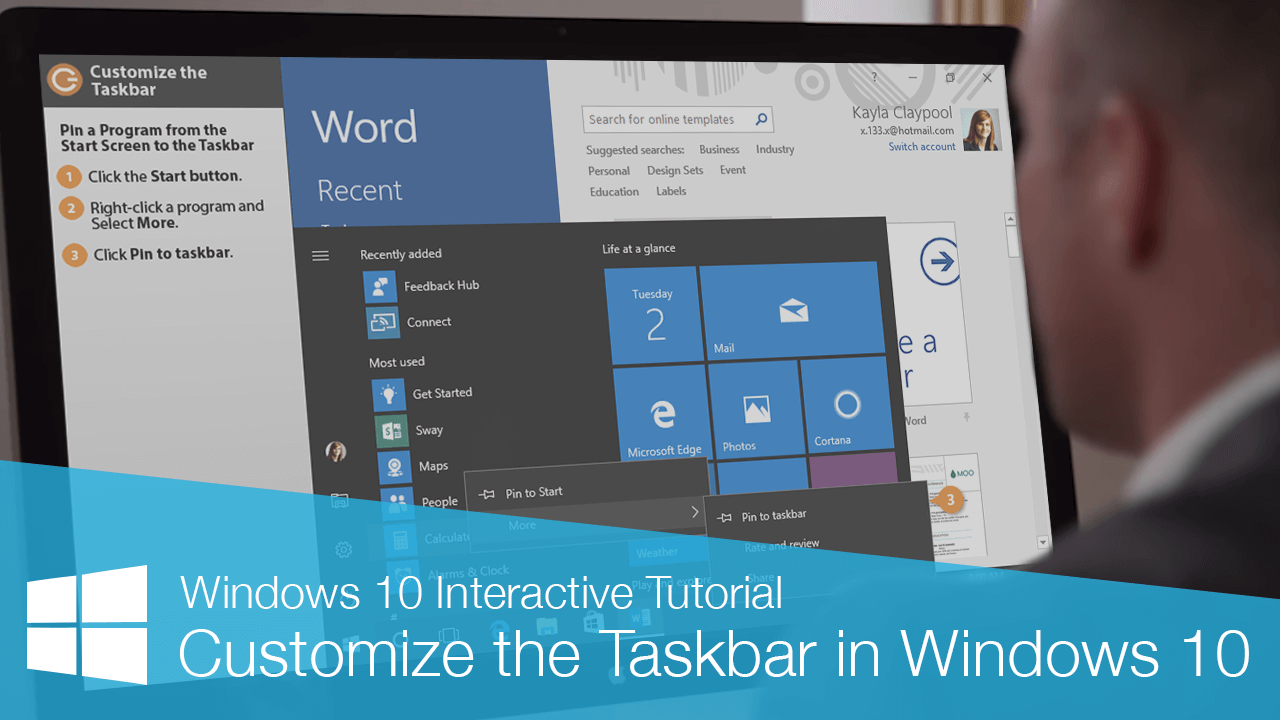Click the Design Sets suggested search

pyautogui.click(x=675, y=171)
